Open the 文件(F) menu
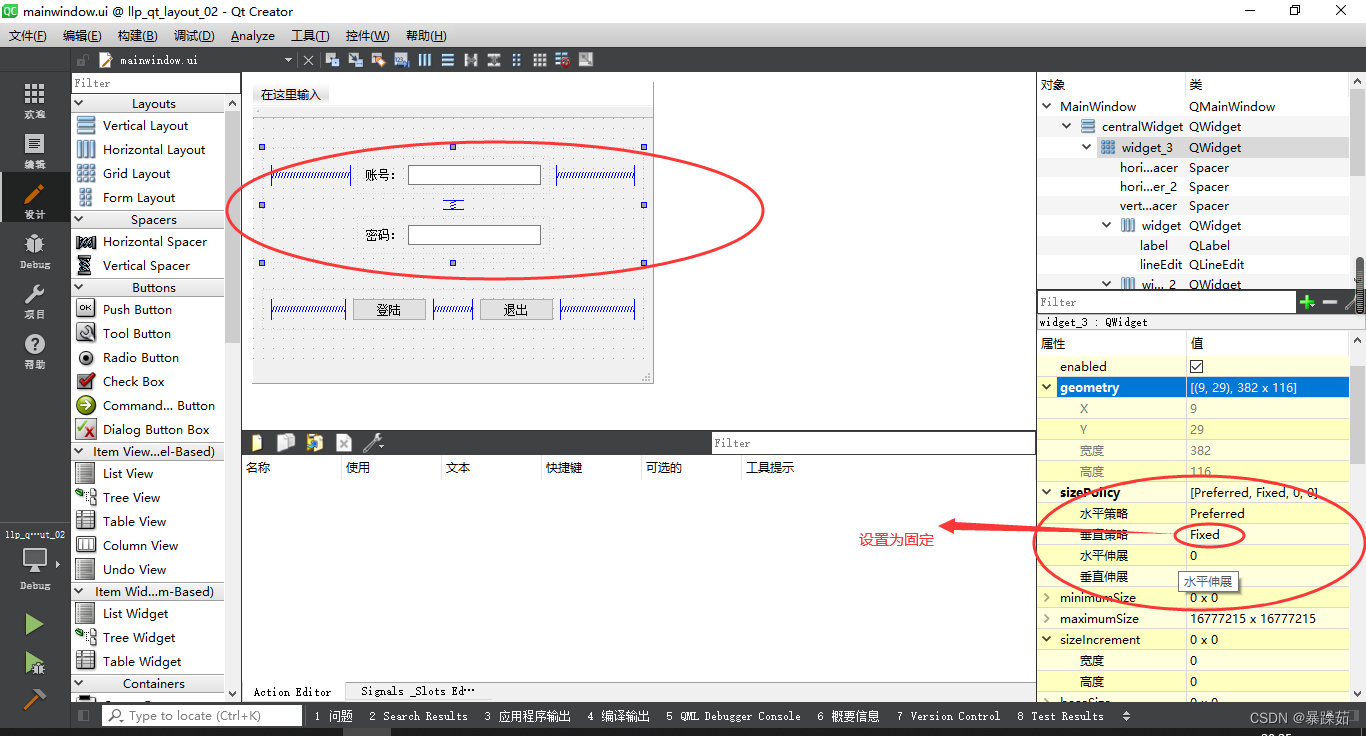 point(28,36)
